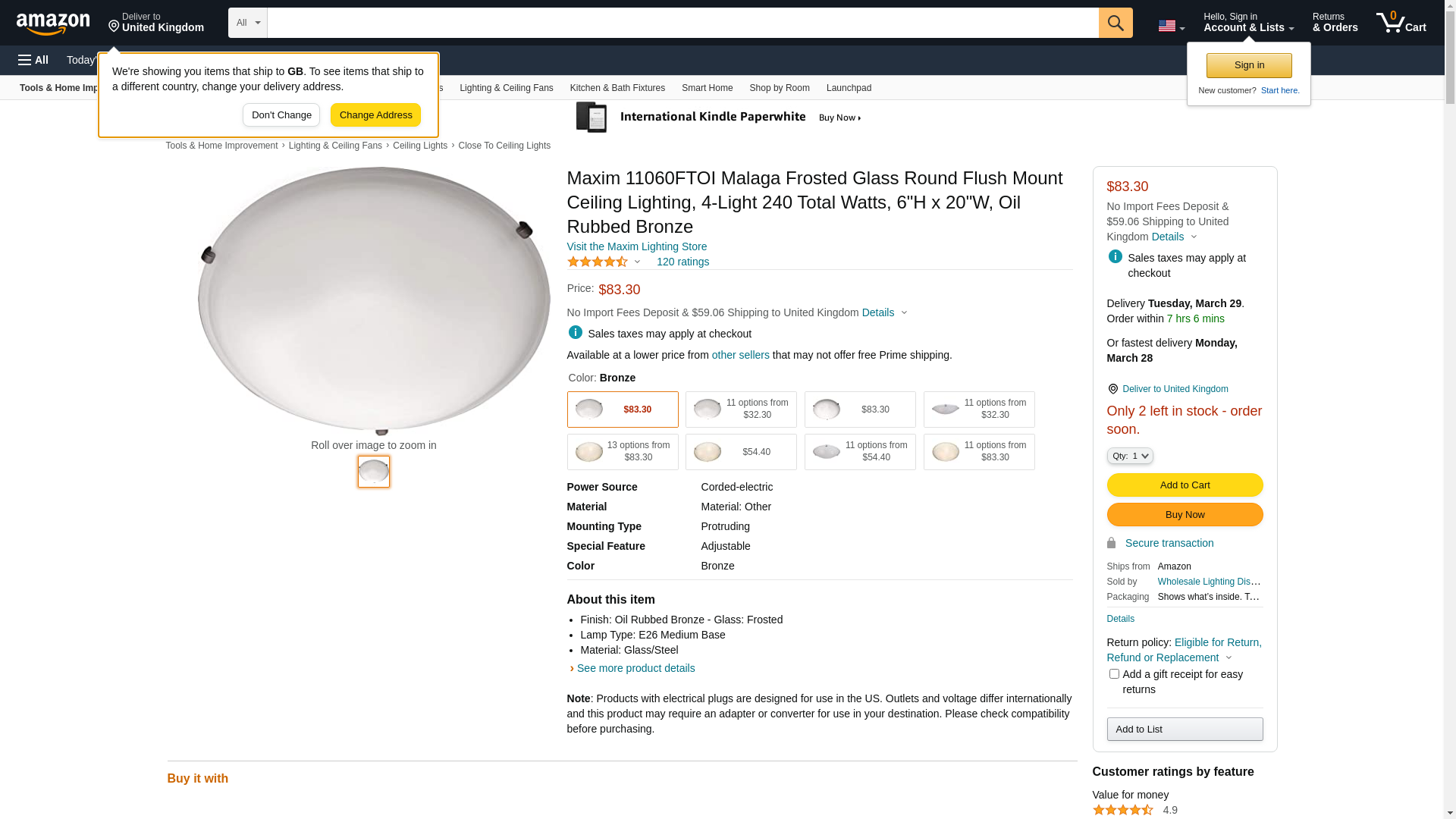Open the All search category dropdown
This screenshot has width=1456, height=819.
[x=248, y=23]
